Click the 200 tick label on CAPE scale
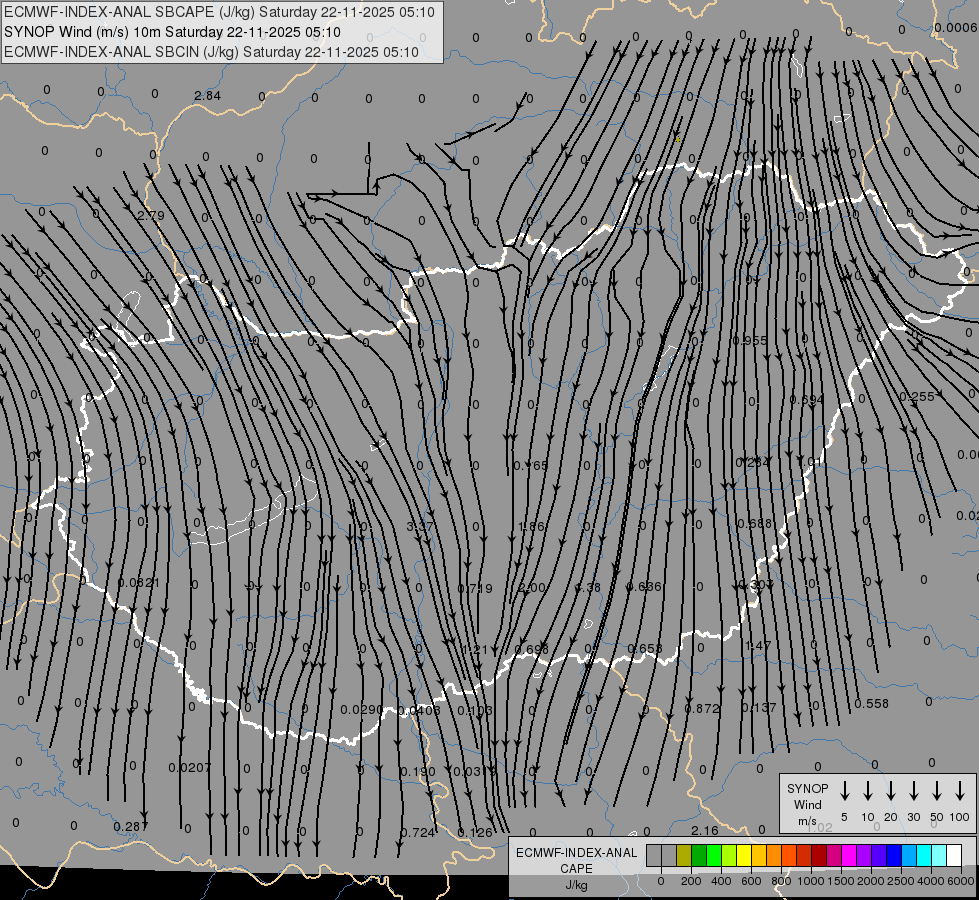The height and width of the screenshot is (900, 979). pyautogui.click(x=691, y=881)
